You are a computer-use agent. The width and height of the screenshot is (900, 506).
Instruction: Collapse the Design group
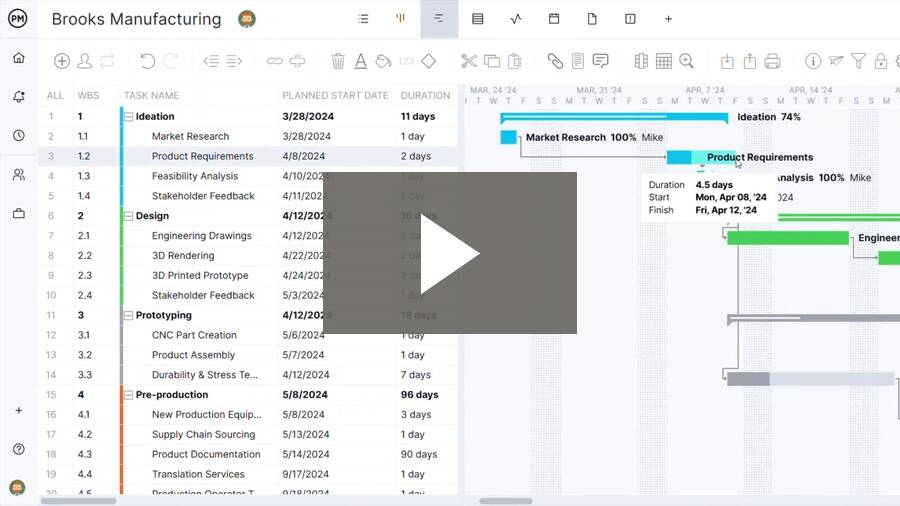click(x=129, y=216)
